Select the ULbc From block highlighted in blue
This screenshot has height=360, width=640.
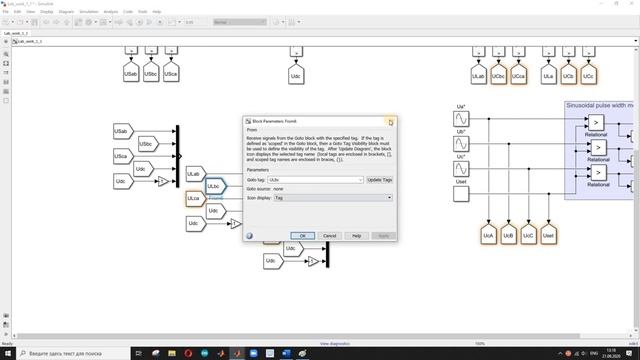216,186
